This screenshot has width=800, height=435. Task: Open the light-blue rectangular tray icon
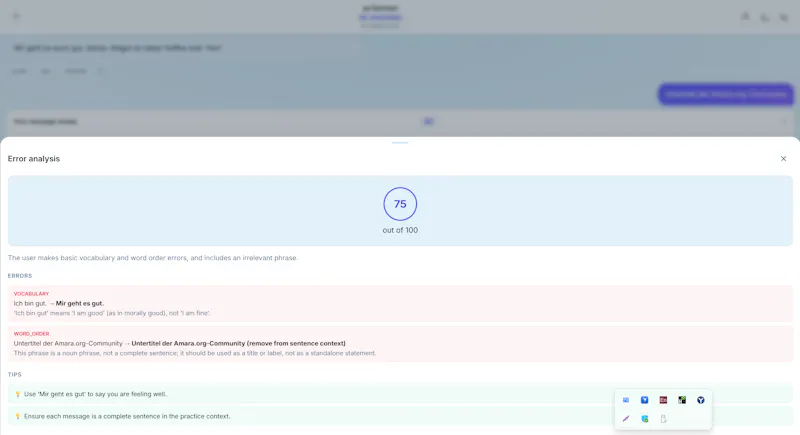tap(626, 400)
